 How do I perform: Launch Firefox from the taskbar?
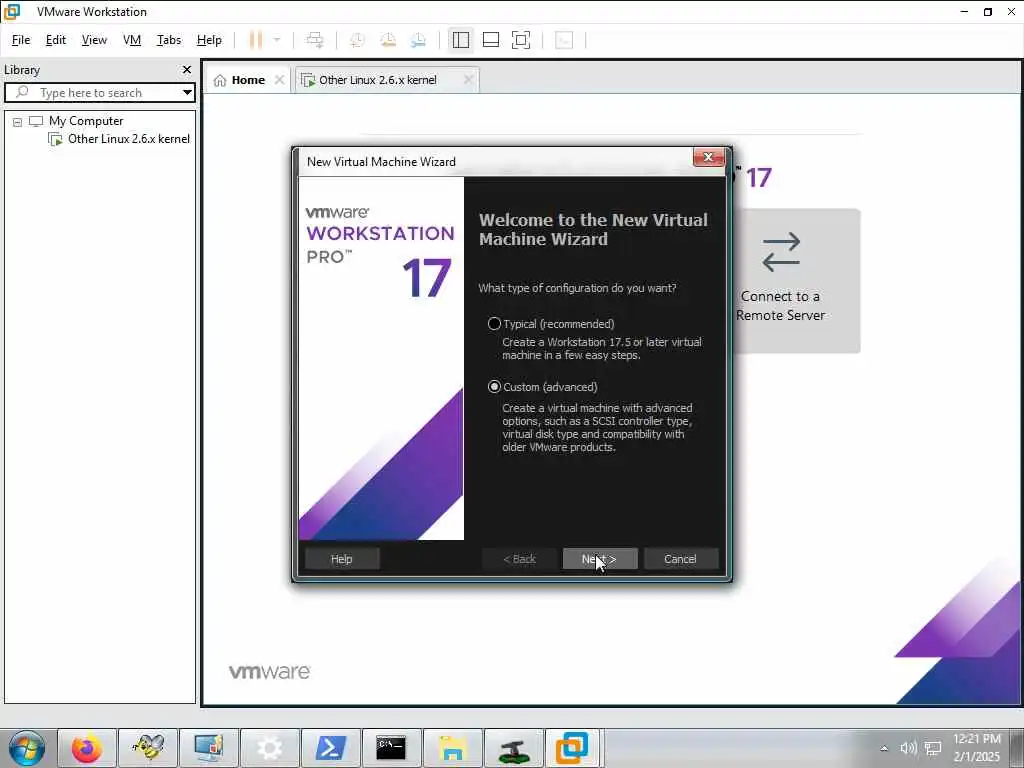tap(87, 748)
